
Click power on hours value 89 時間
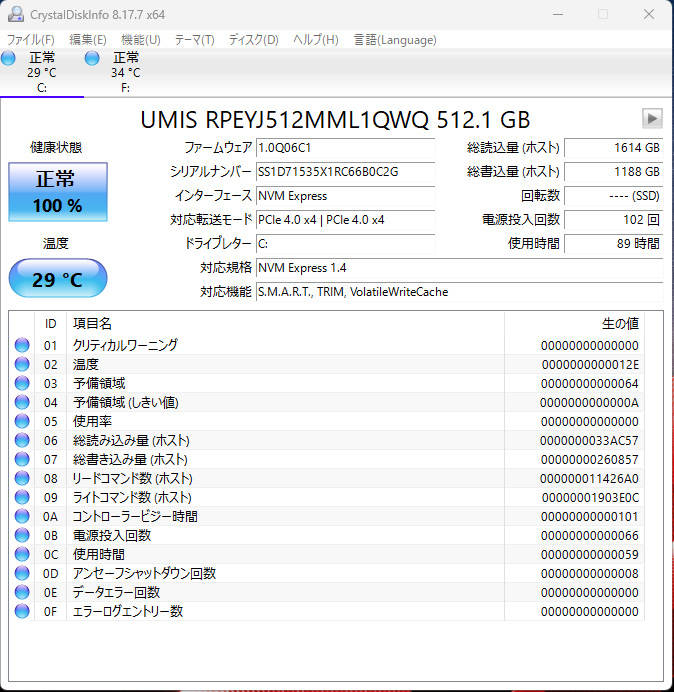614,244
